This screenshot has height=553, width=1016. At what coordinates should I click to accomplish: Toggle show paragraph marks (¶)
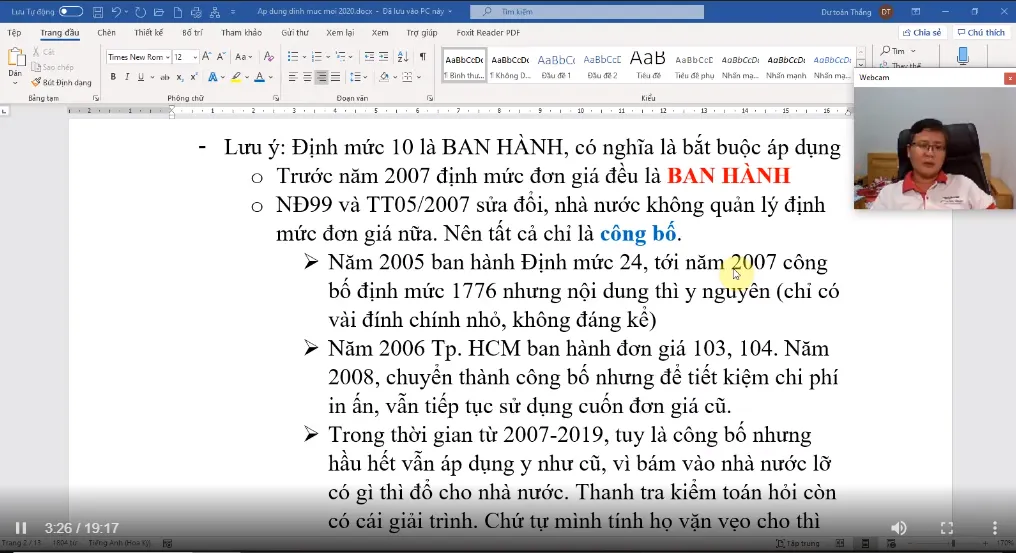point(423,57)
